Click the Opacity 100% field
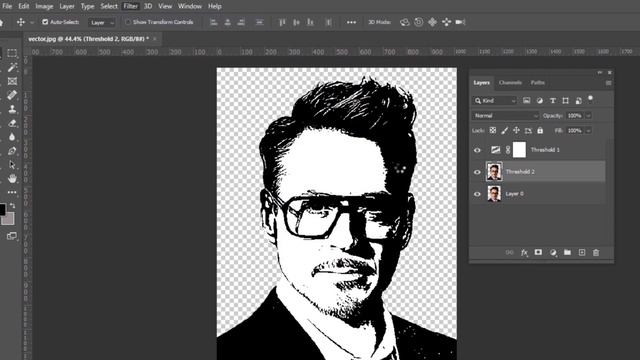 [575, 116]
